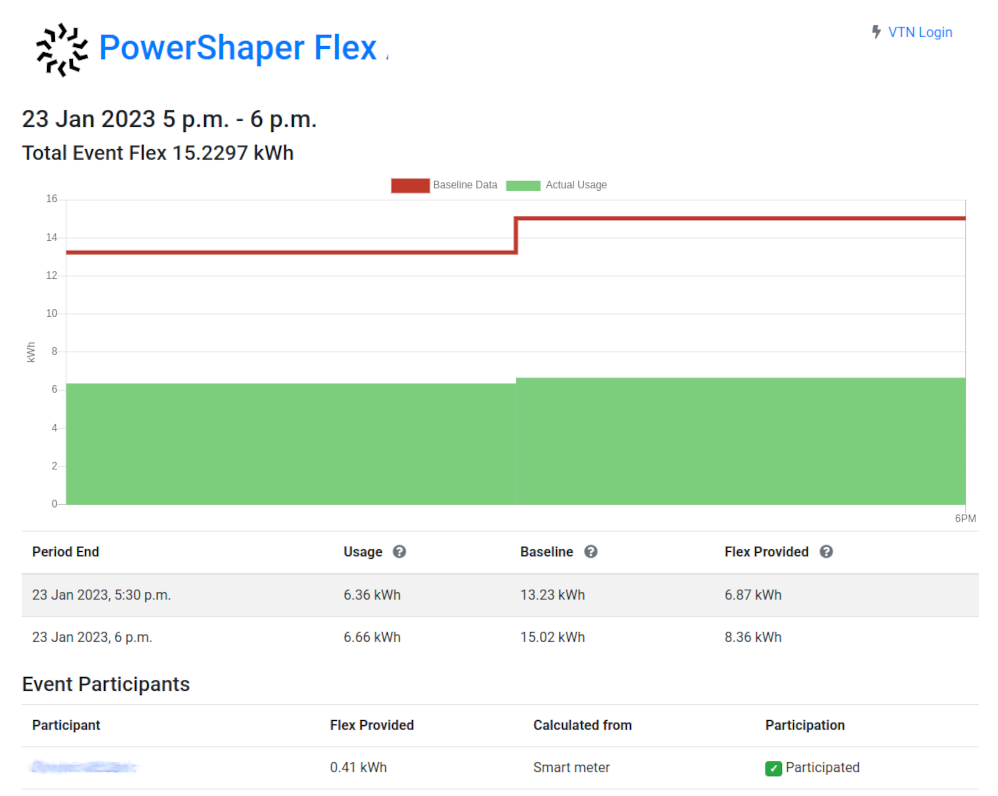
Task: Click the green usage bar for first half-hour
Action: [x=290, y=444]
